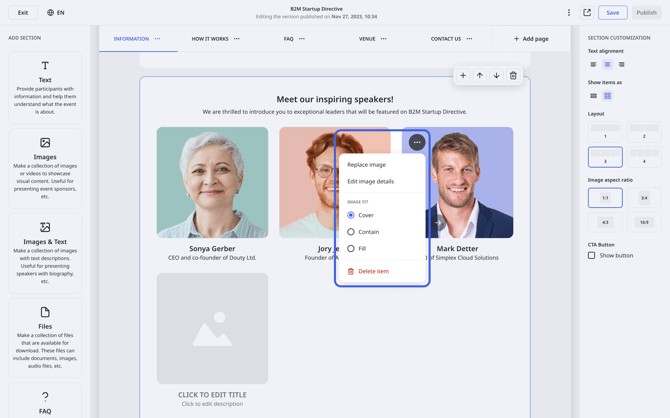Set image aspect ratio to 4:3
Screen dimensions: 670x418
[605, 222]
